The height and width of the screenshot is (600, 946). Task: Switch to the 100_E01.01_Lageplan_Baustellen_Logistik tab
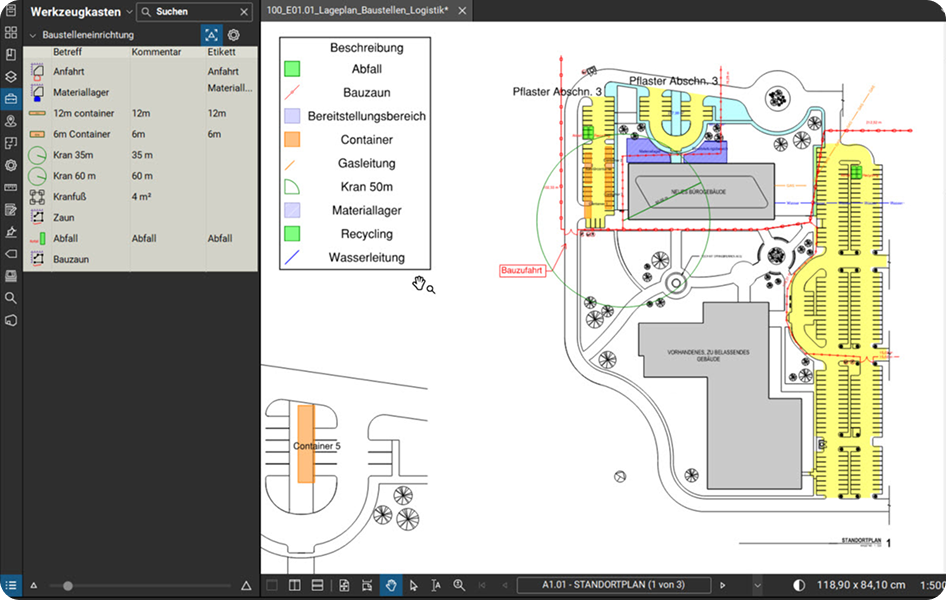coord(357,11)
